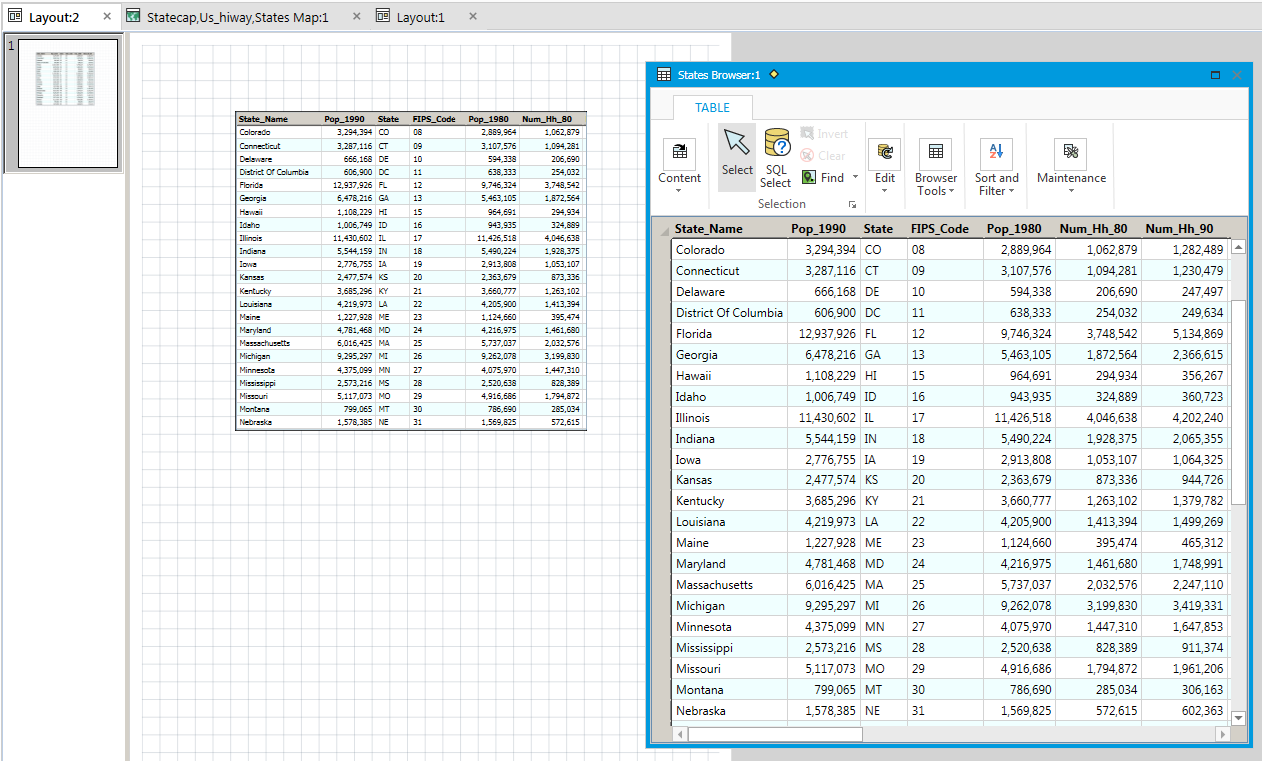Click the pin diamond on States Browser titlebar
This screenshot has width=1262, height=761.
click(x=771, y=74)
